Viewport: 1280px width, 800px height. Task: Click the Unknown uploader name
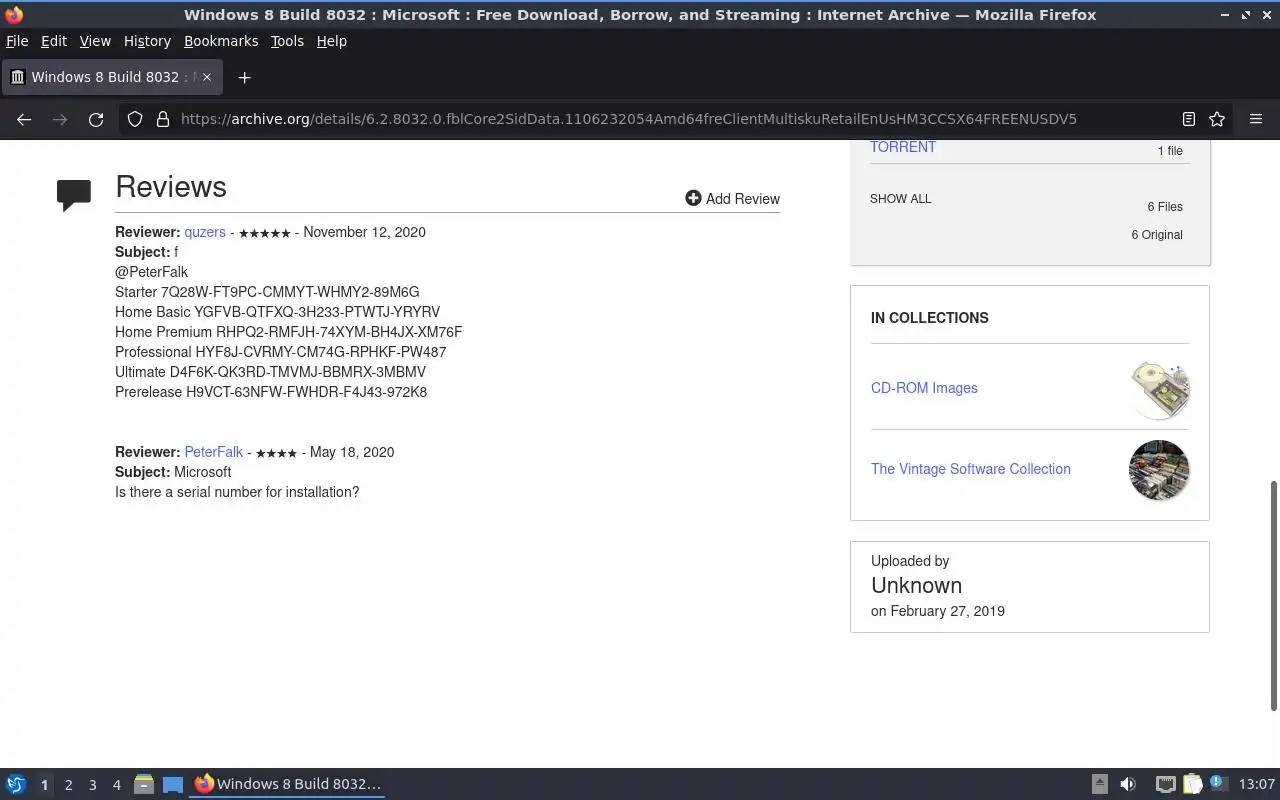click(916, 586)
